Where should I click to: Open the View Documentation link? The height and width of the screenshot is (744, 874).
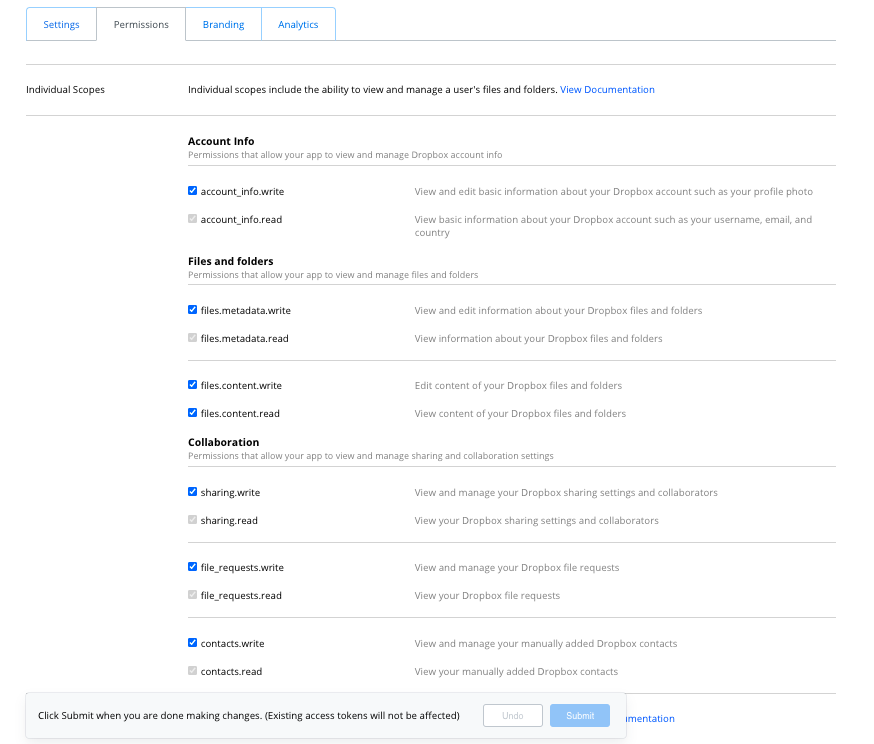click(607, 89)
